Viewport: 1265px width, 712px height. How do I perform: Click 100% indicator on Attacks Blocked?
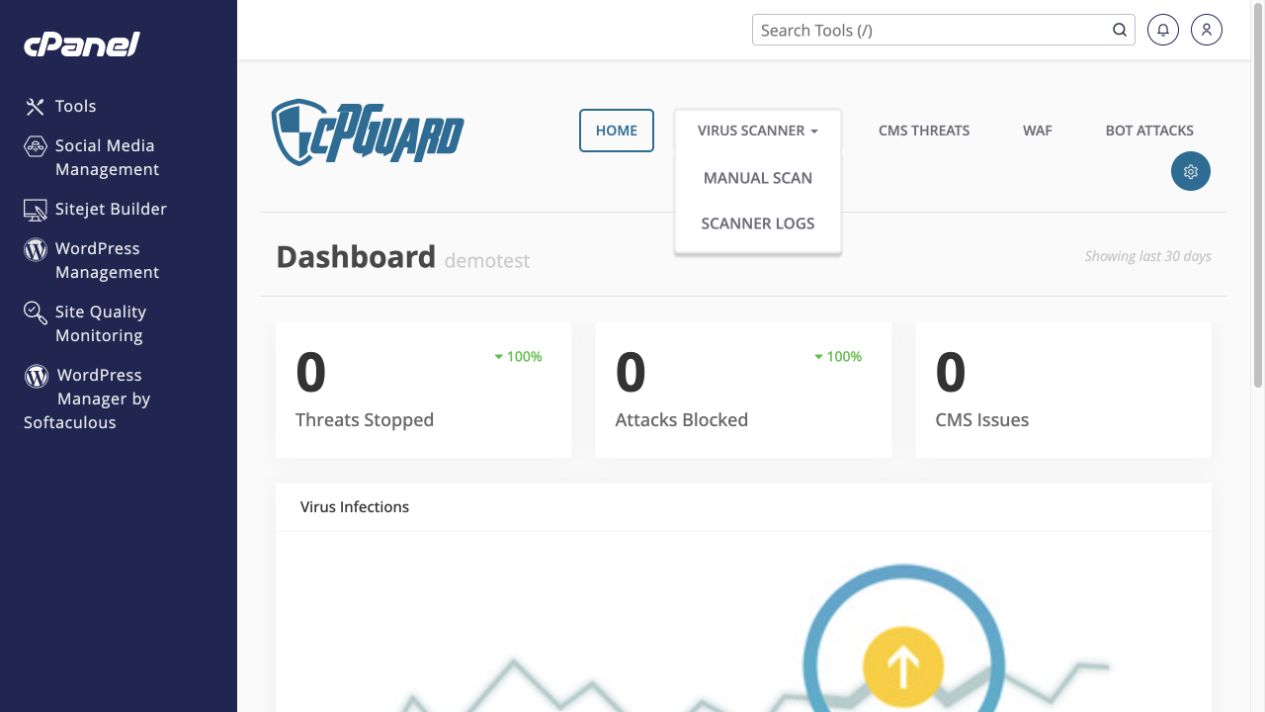[x=838, y=356]
